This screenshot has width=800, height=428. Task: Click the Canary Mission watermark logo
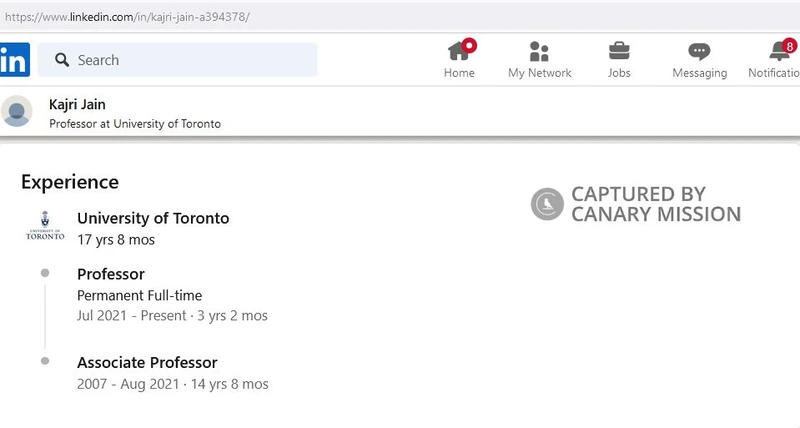(547, 204)
